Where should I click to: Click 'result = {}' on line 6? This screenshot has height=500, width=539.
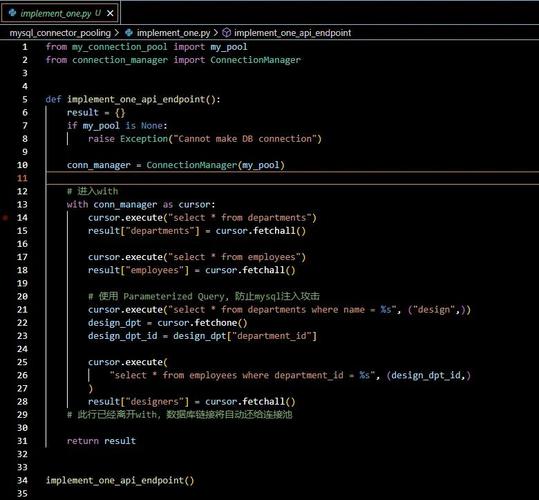(x=96, y=113)
